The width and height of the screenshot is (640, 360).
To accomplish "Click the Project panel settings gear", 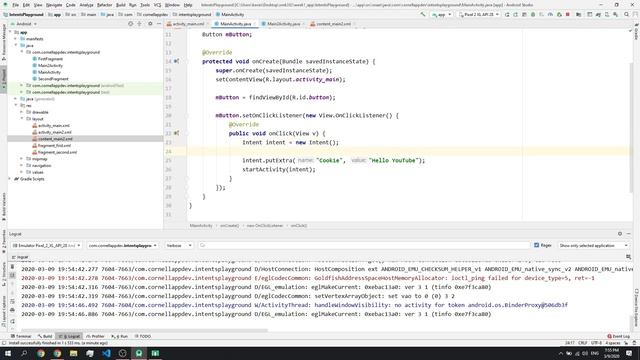I will tap(150, 24).
